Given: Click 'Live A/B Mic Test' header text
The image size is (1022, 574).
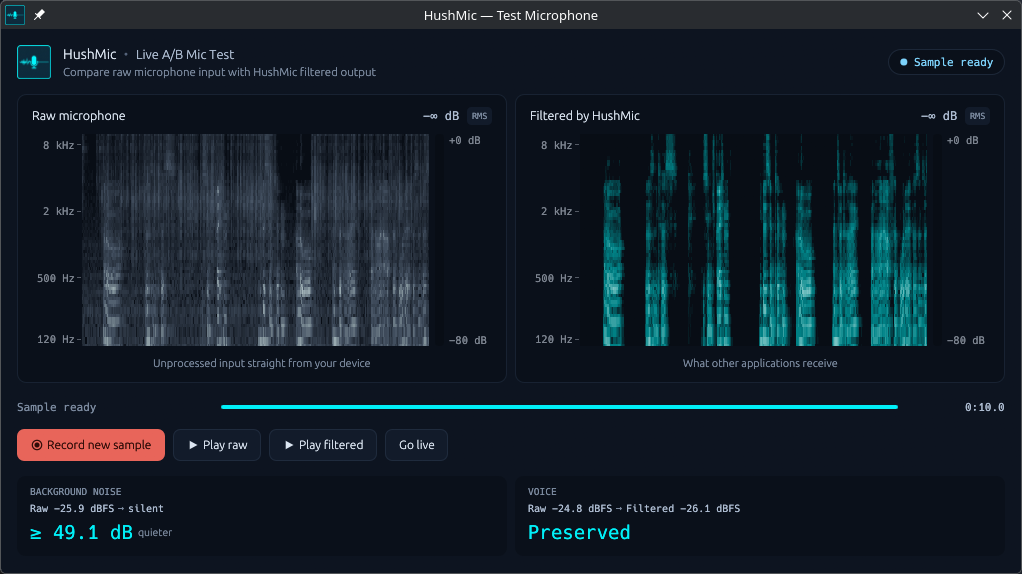Looking at the screenshot, I should pyautogui.click(x=184, y=55).
